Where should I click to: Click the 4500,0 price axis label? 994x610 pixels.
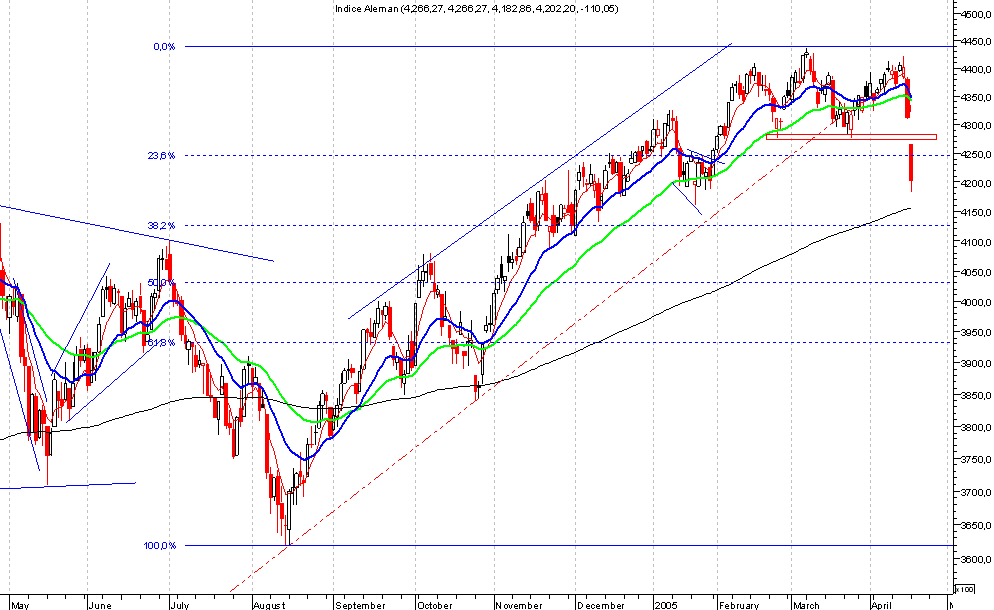tap(976, 14)
